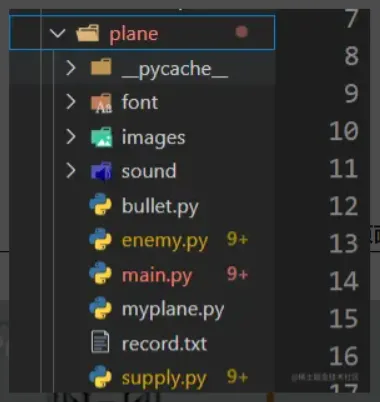Screen dimensions: 380x402
Task: Open the record.txt file
Action: 164,344
